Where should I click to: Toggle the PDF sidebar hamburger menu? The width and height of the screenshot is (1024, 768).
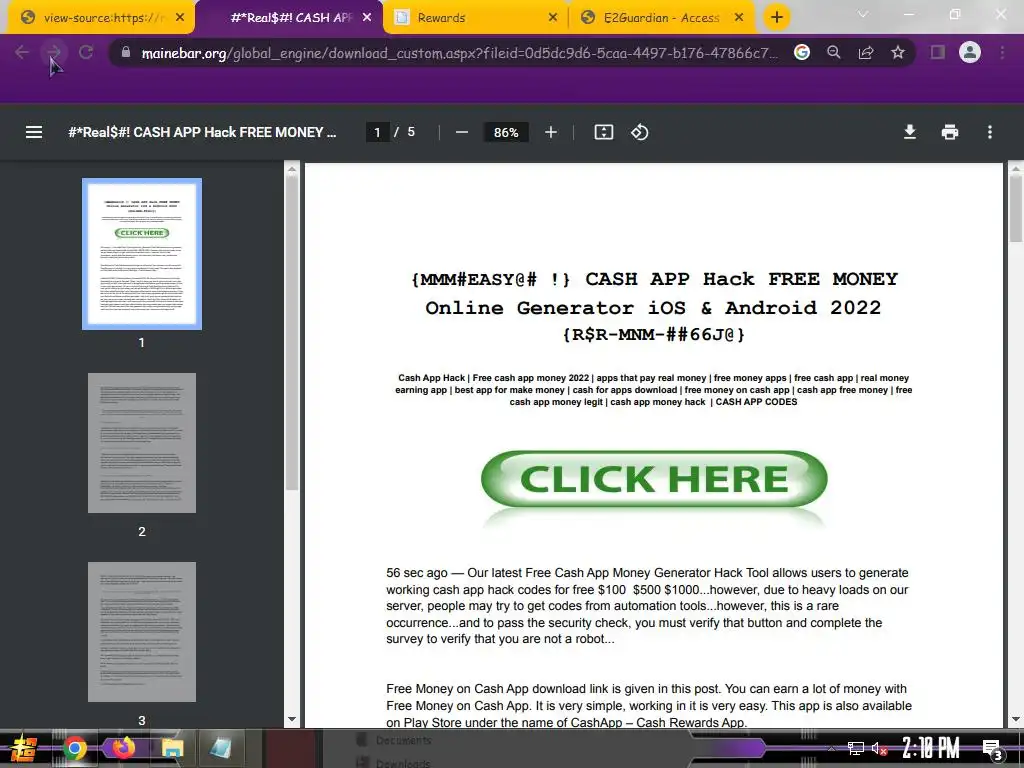[x=34, y=133]
